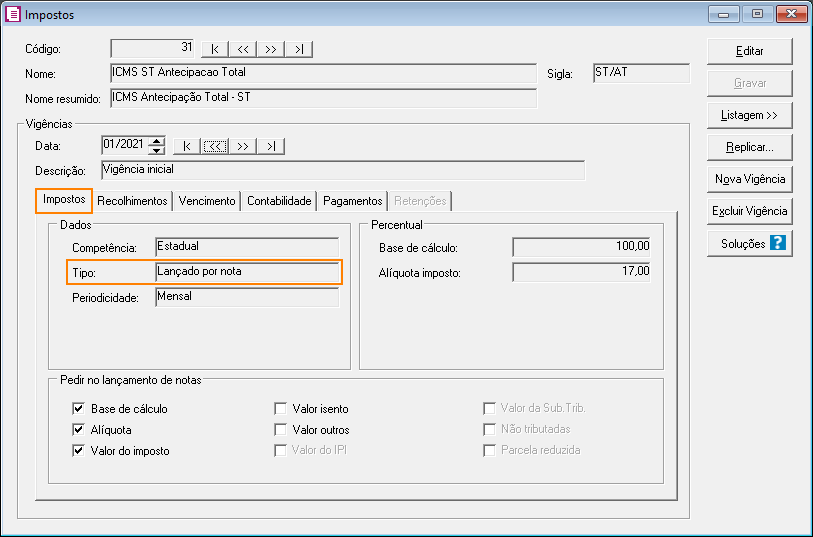This screenshot has height=537, width=813.
Task: Click the Nova Vigência button
Action: (x=749, y=179)
